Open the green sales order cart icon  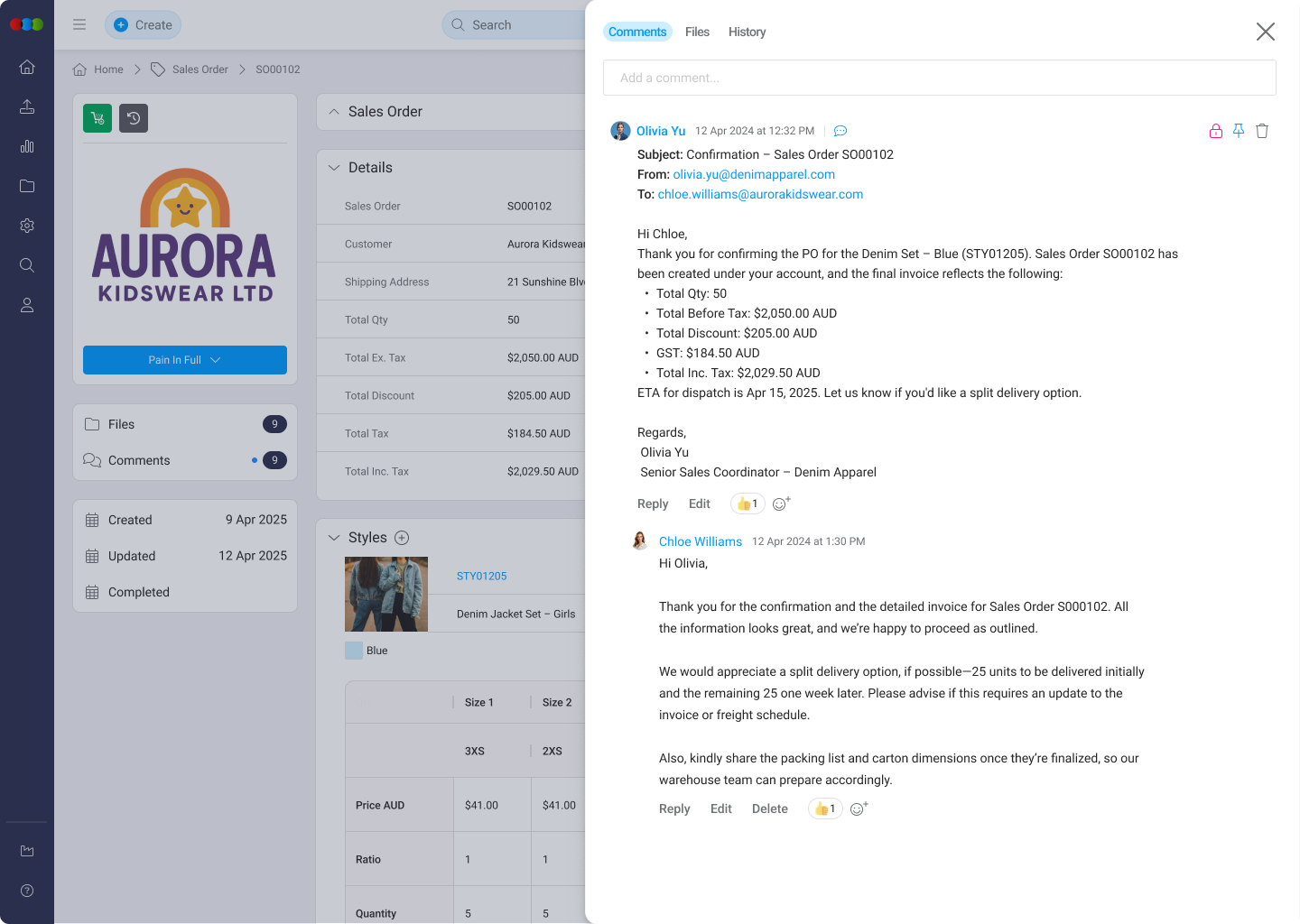click(x=97, y=118)
